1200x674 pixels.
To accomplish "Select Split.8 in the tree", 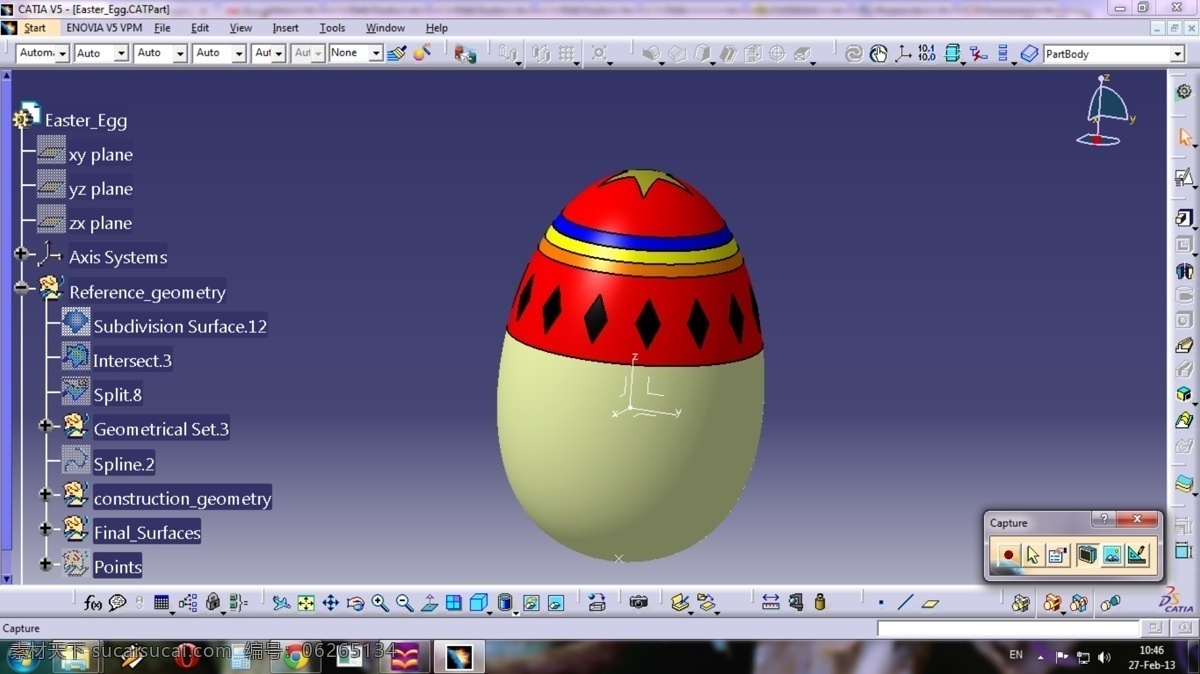I will 117,395.
